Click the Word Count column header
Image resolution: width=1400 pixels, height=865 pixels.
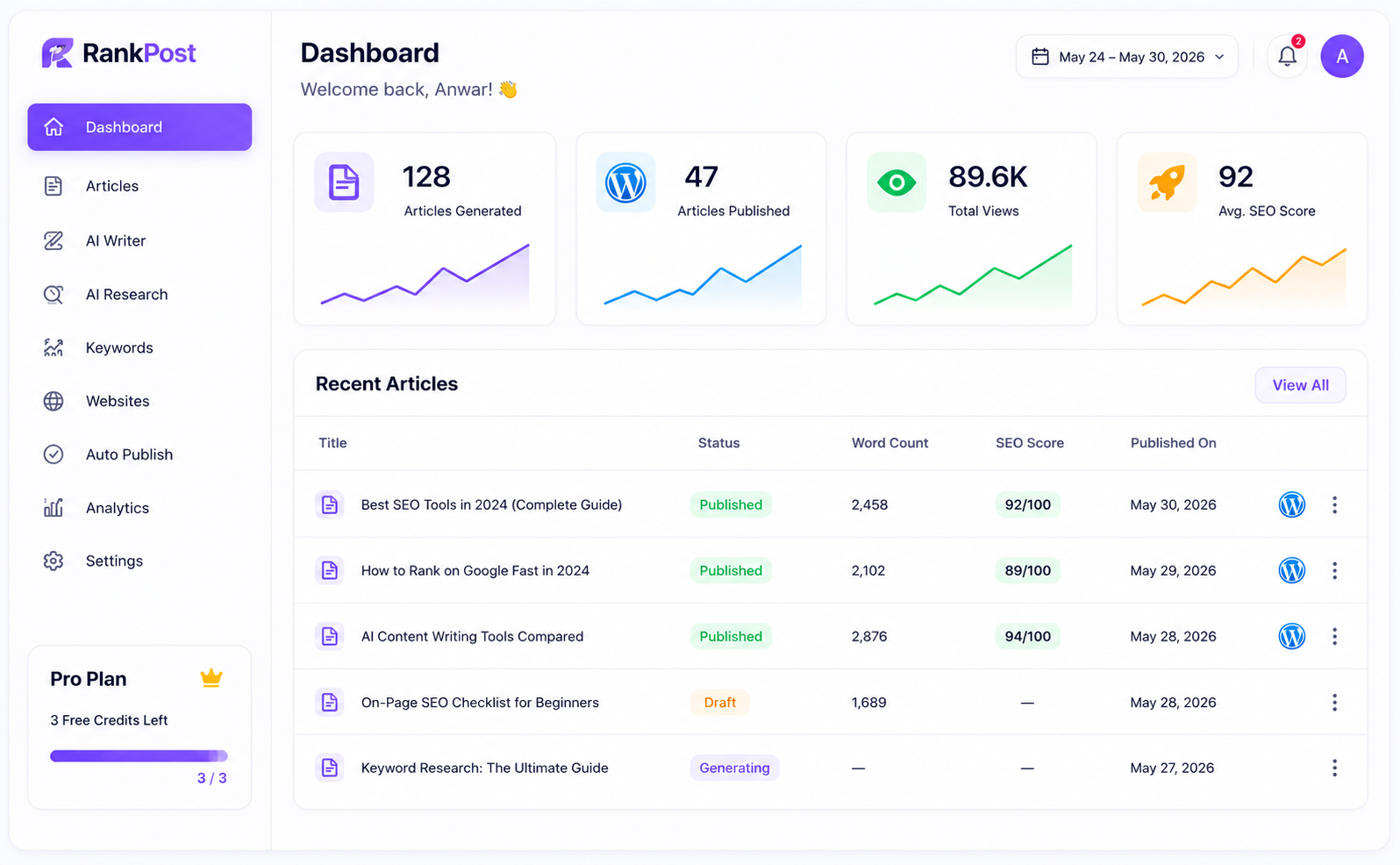coord(889,443)
